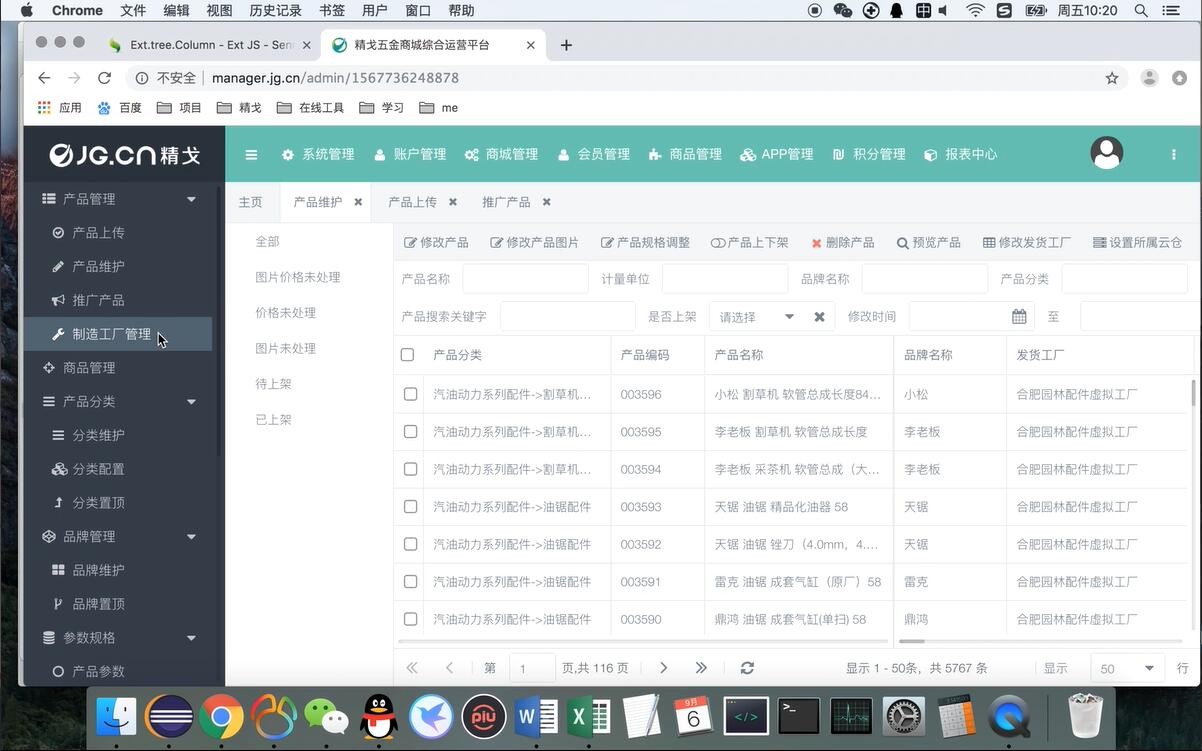Reload the Chrome page
The image size is (1202, 751).
tap(104, 78)
